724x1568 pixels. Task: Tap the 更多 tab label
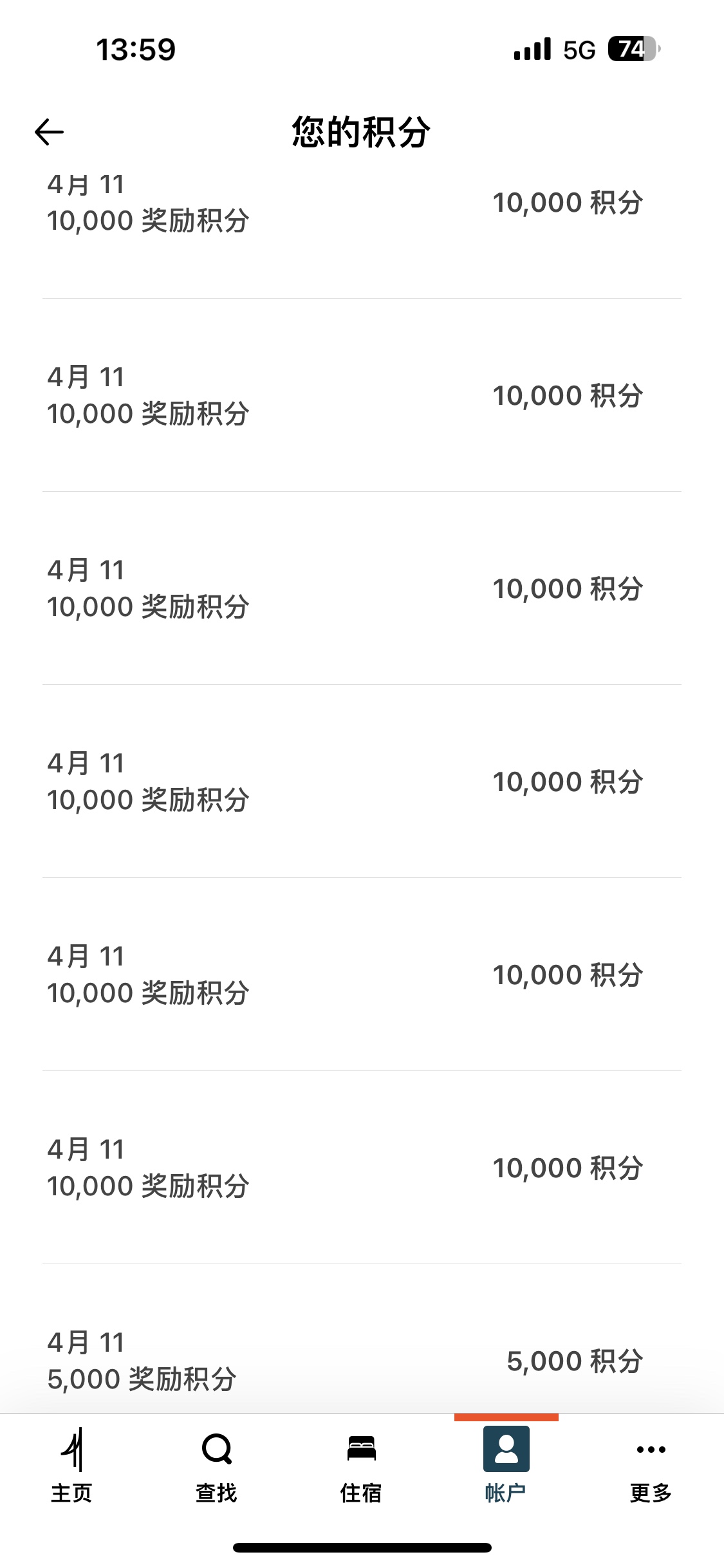(651, 1493)
